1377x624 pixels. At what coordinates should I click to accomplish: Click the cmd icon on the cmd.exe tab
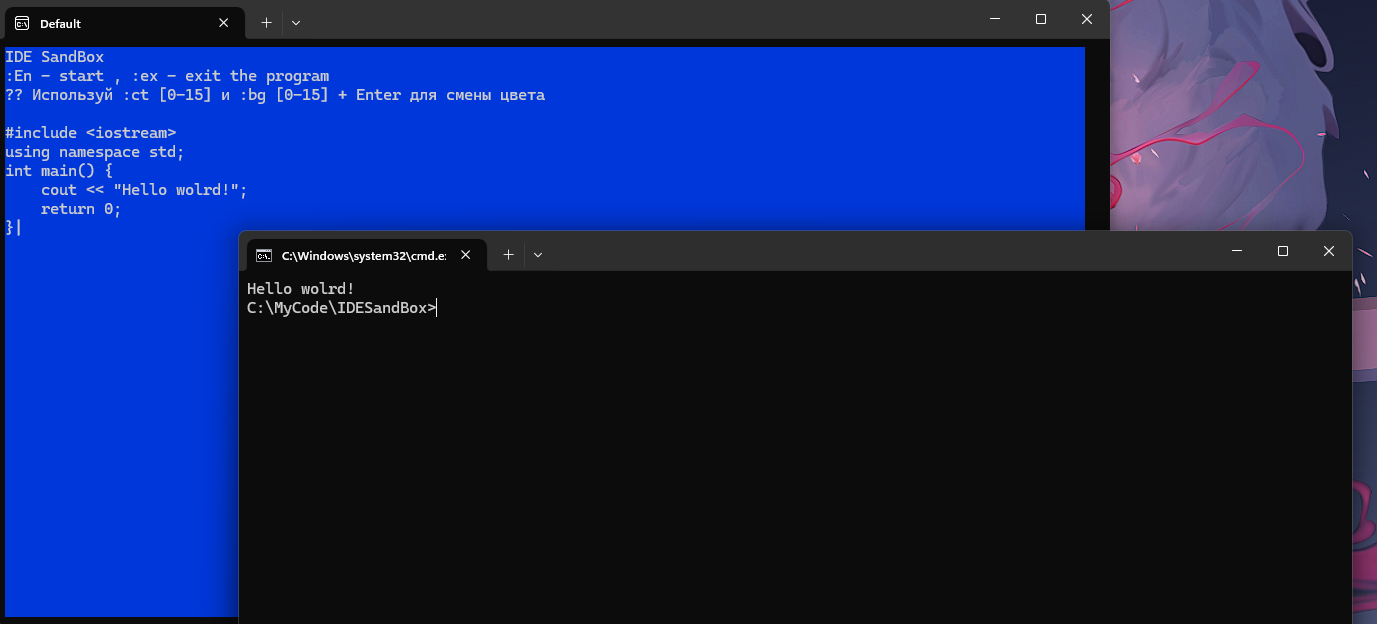pos(263,254)
